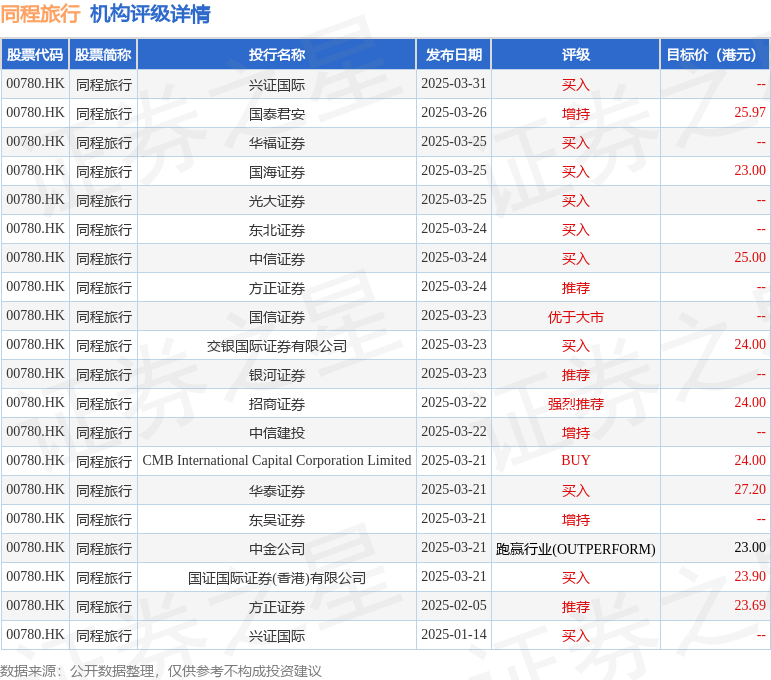
Task: Click the 交银国际证券有限公司 cell
Action: (x=277, y=346)
